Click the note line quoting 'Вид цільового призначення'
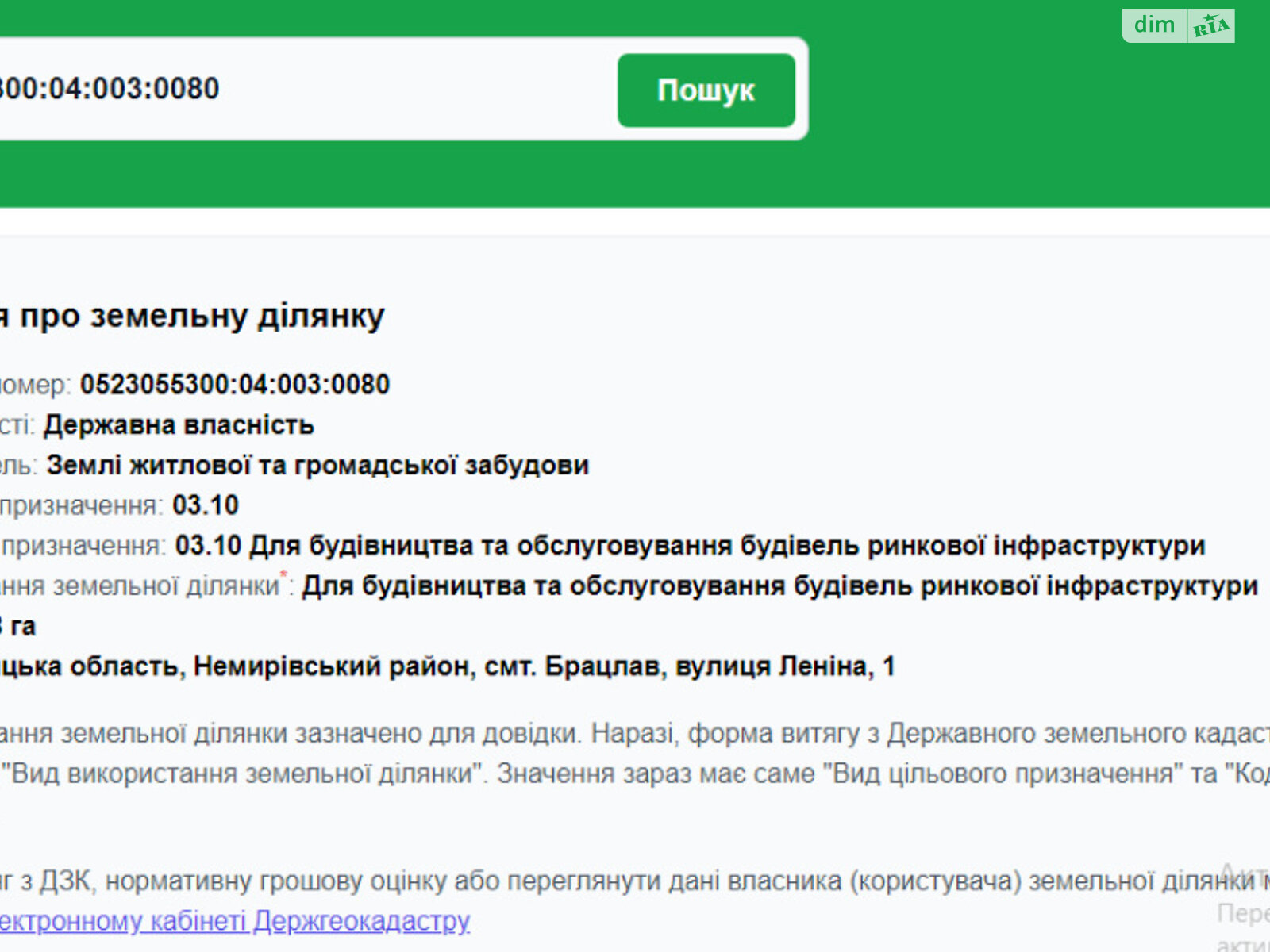 point(635,774)
